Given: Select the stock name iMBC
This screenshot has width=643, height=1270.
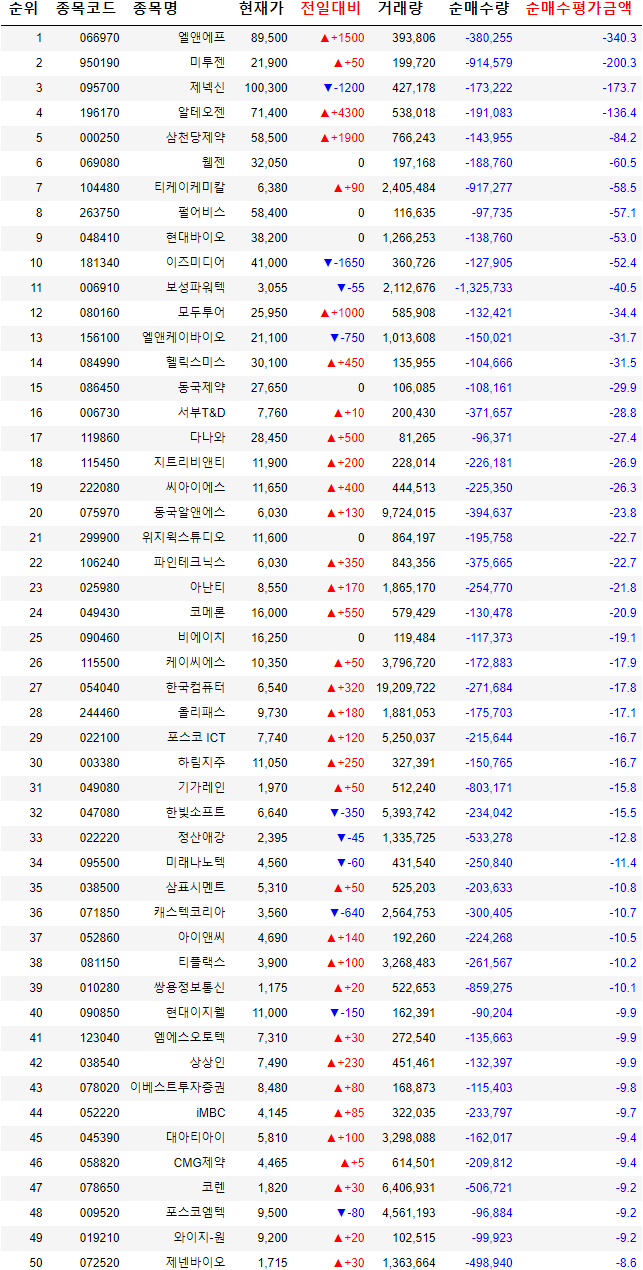Looking at the screenshot, I should click(x=210, y=1113).
